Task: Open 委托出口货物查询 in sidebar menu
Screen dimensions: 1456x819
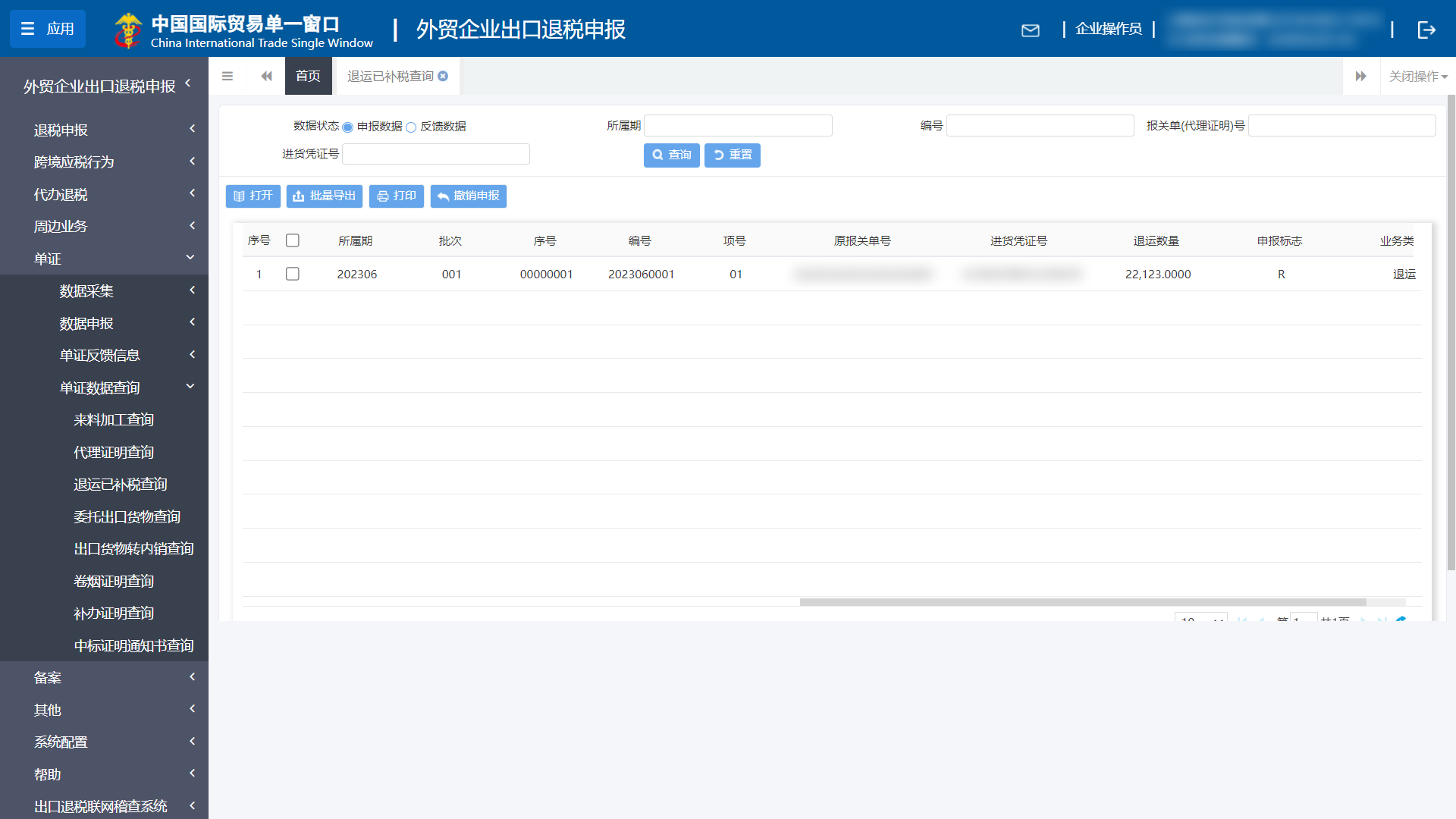Action: pyautogui.click(x=126, y=516)
